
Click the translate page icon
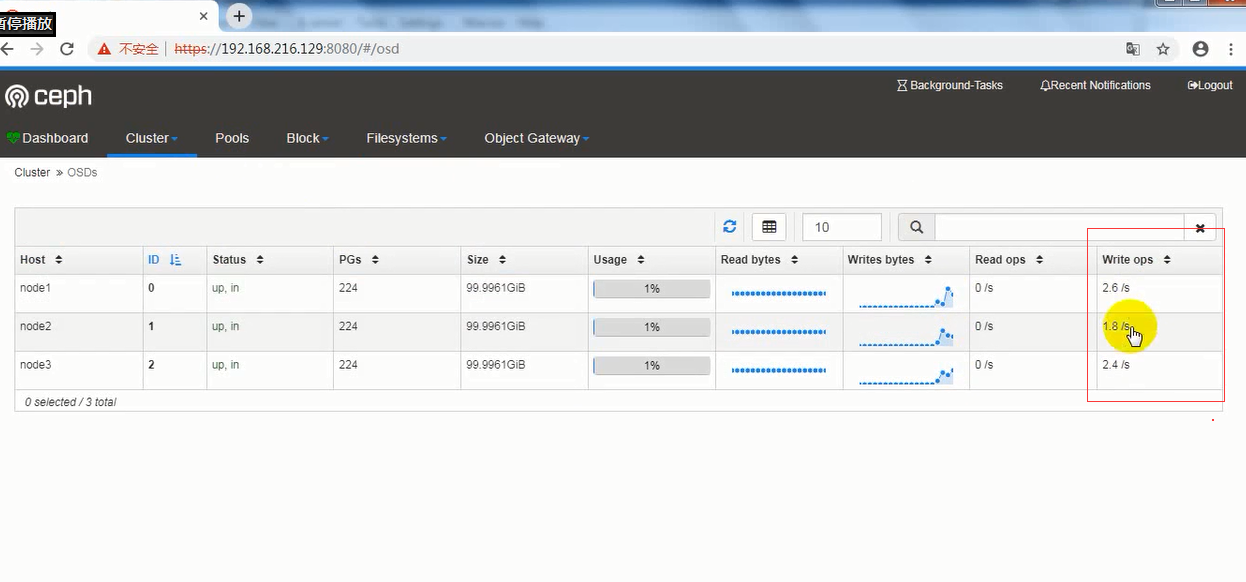[1132, 49]
